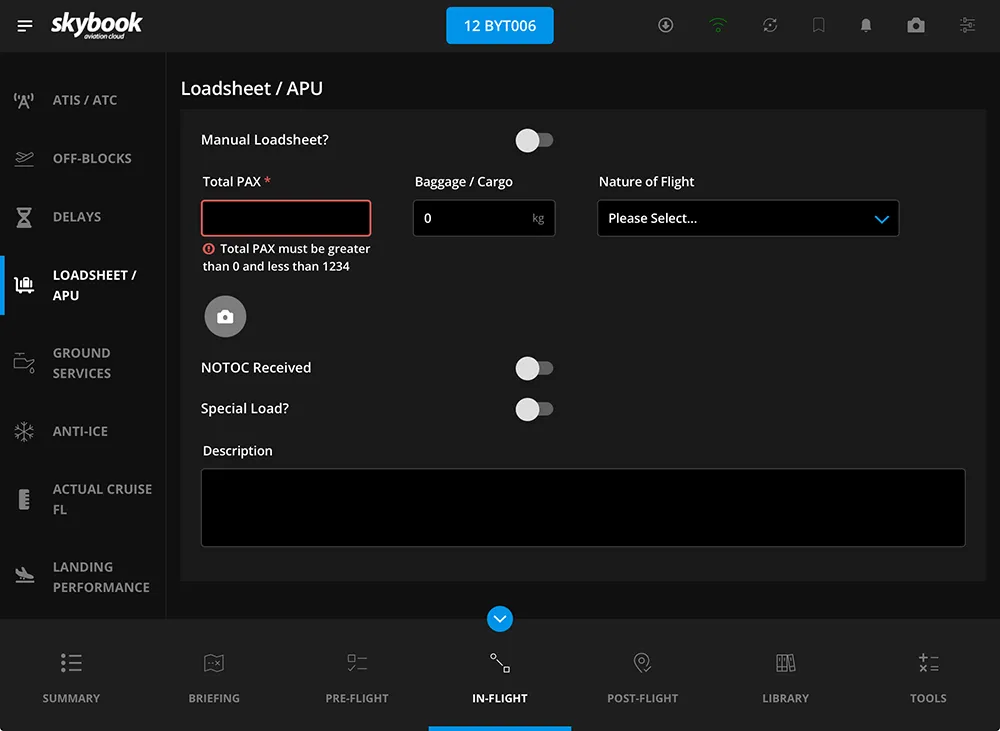Click the Nature of Flight label

646,182
